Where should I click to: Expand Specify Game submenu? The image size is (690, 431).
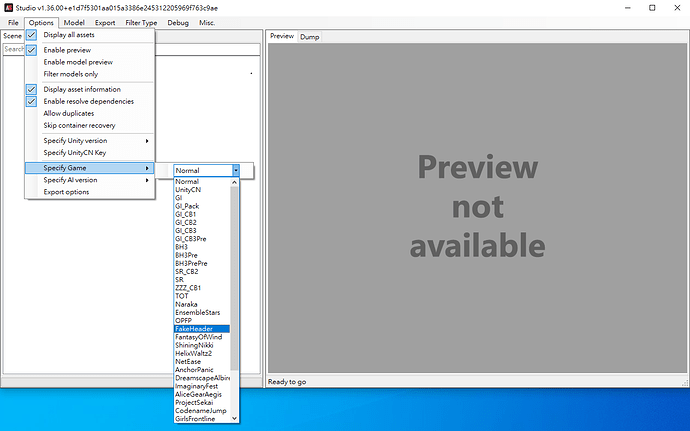coord(90,168)
